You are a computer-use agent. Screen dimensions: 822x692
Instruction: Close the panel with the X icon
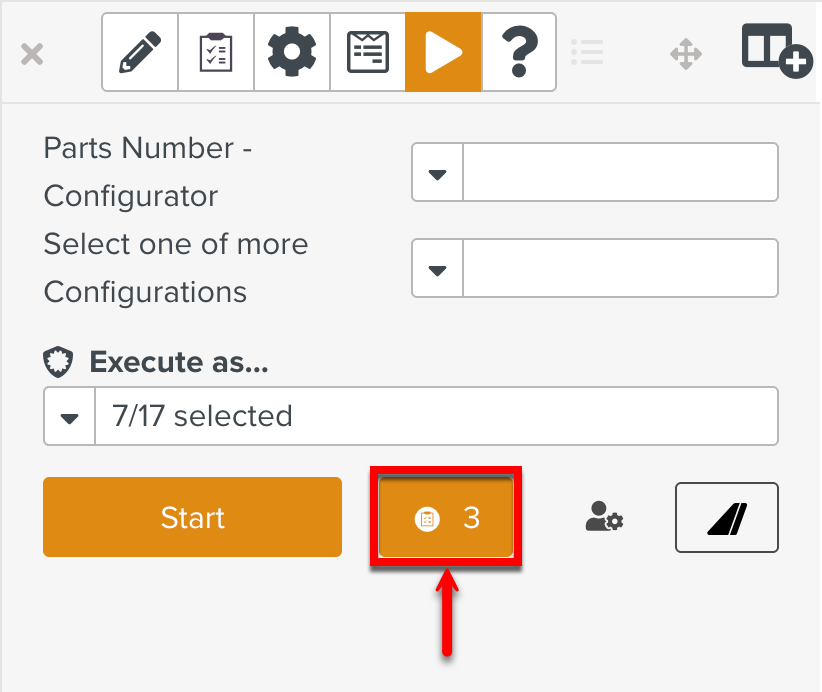[32, 53]
